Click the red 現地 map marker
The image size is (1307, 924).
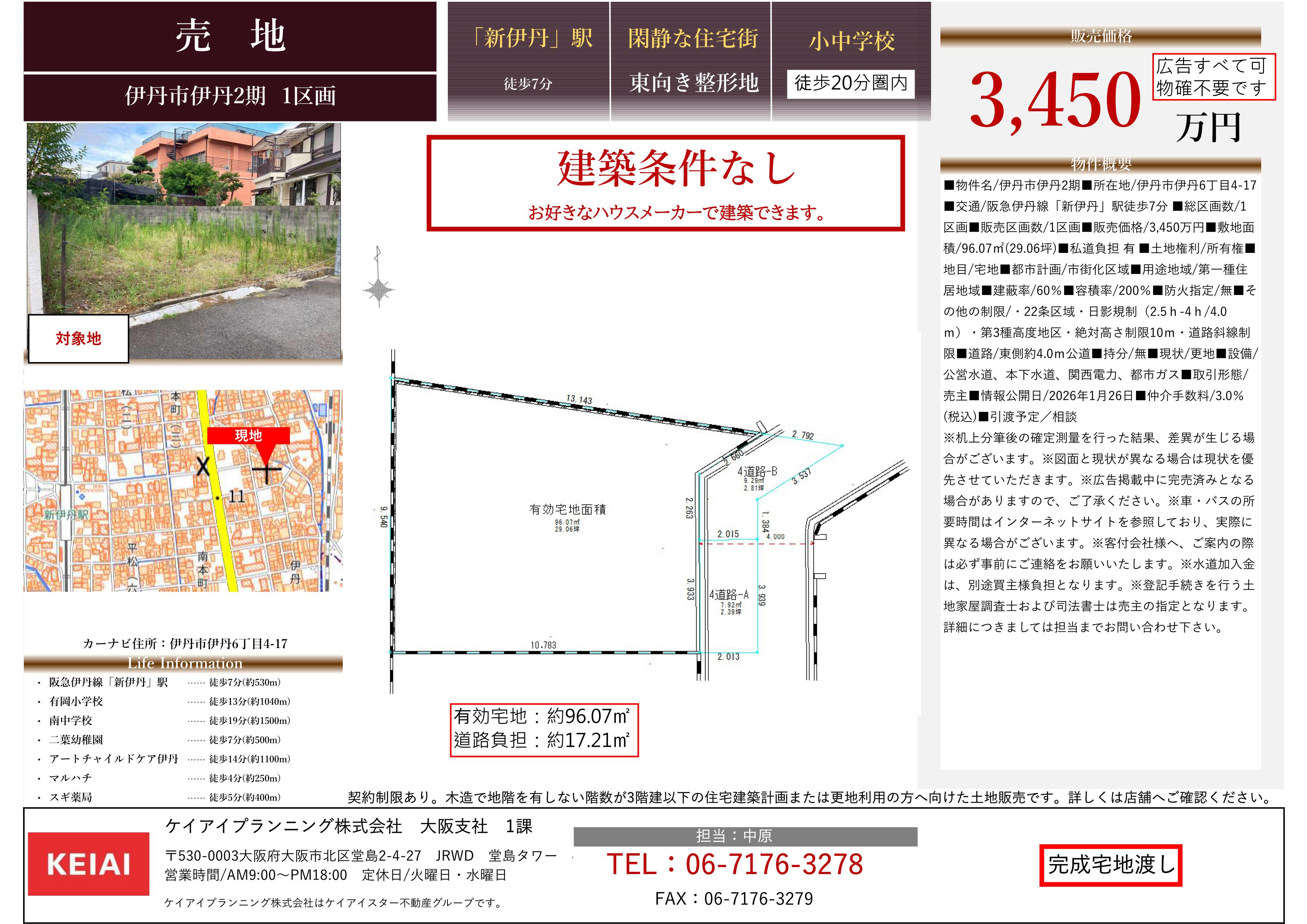[249, 436]
